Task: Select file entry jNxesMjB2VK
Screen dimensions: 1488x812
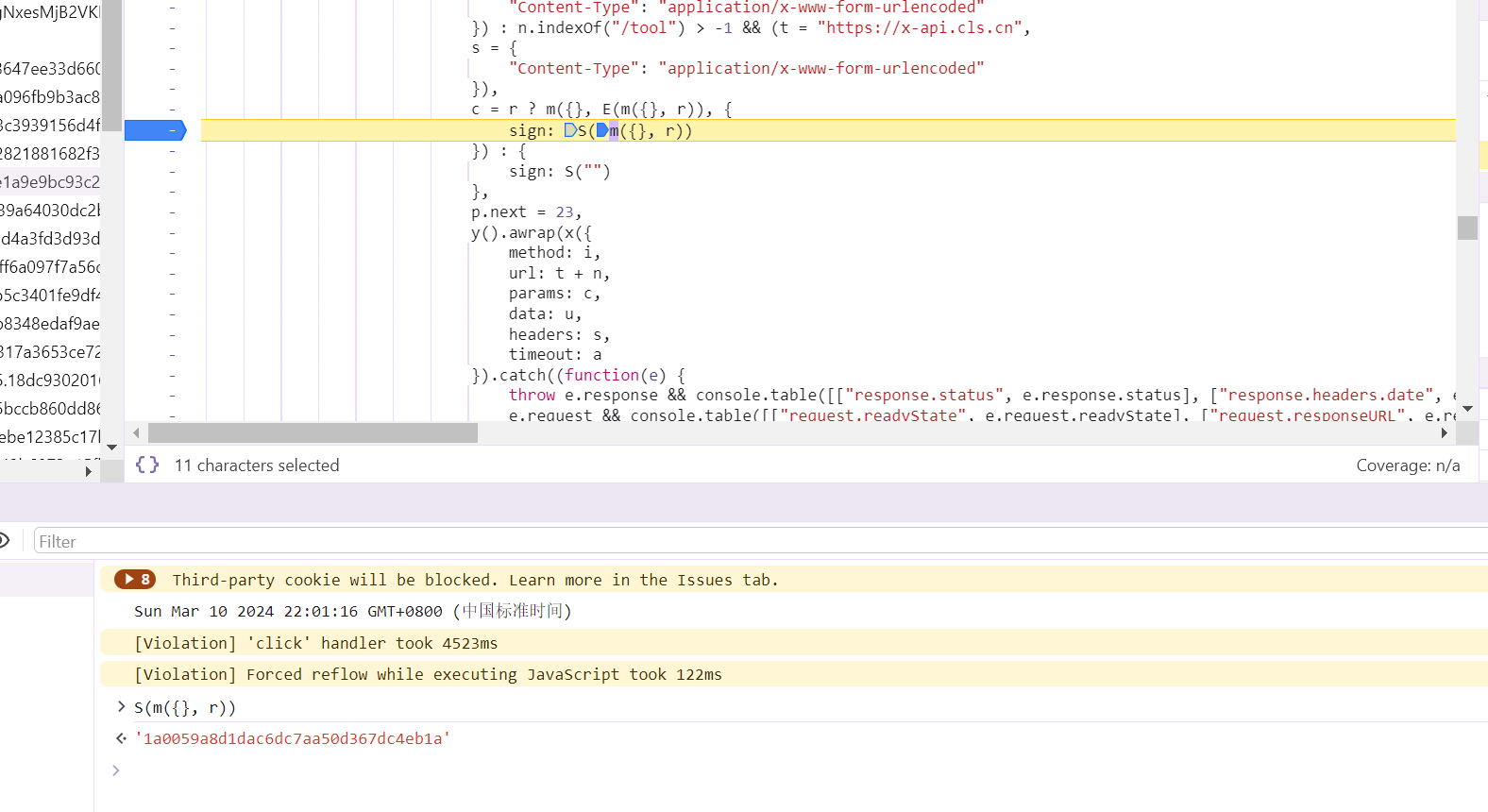Action: click(50, 11)
